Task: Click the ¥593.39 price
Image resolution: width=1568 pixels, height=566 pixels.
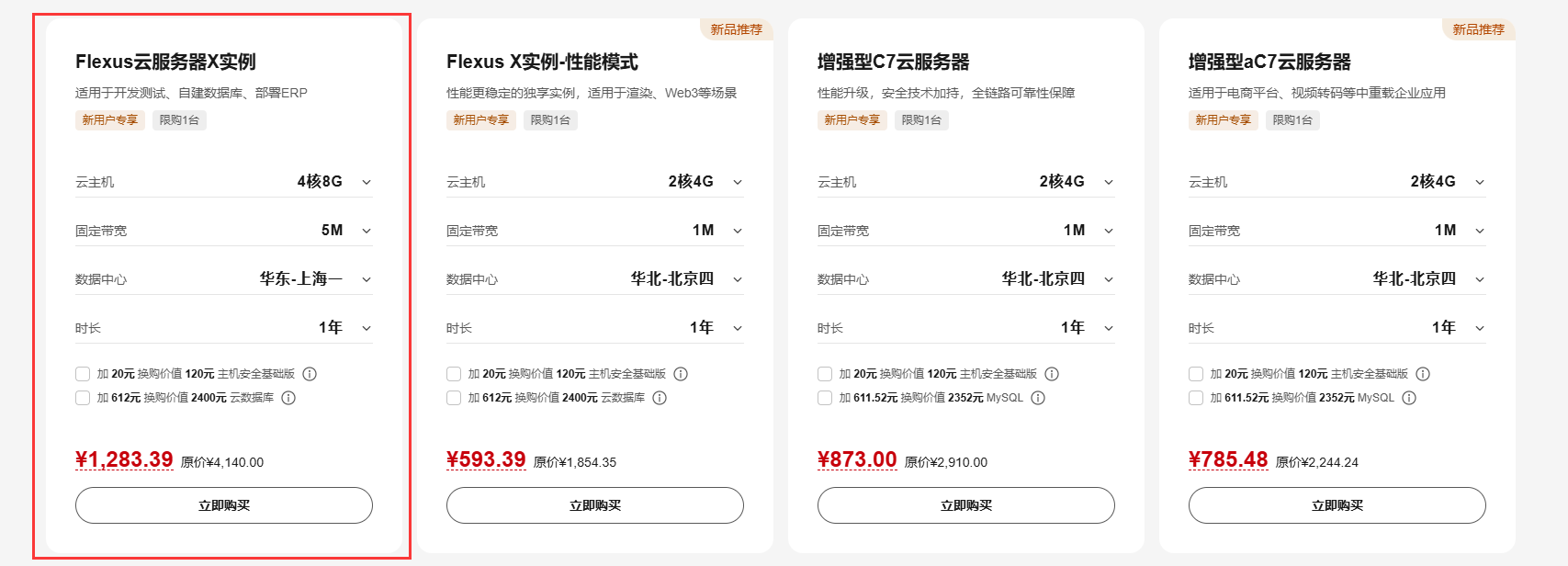Action: coord(486,459)
